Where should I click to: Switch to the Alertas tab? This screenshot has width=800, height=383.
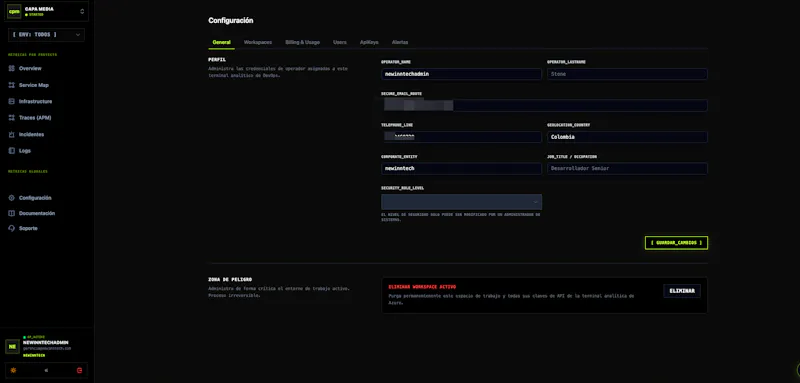tap(400, 42)
